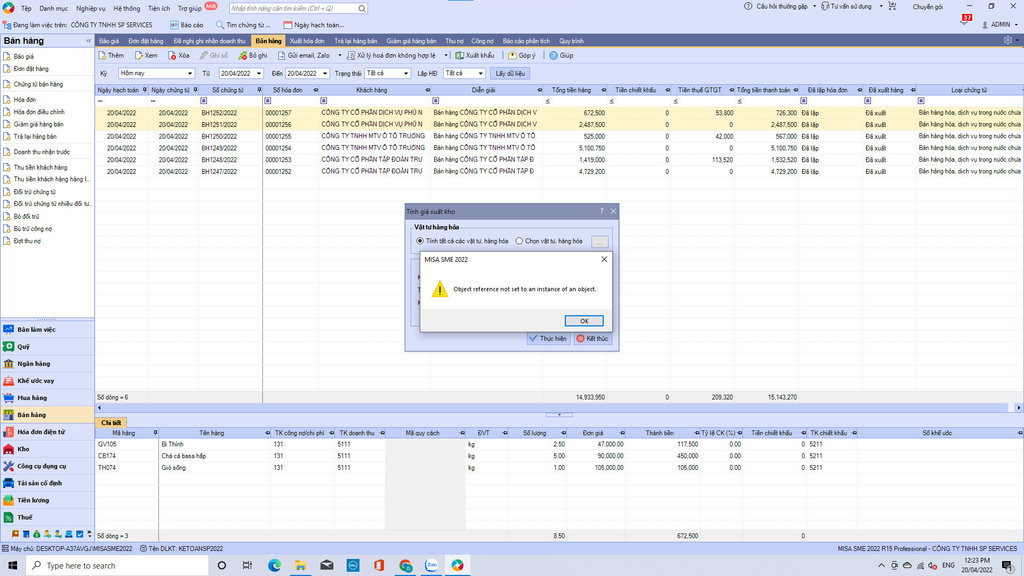Click the Xuất khẩu (export) toolbar icon
The image size is (1024, 576).
coord(460,56)
